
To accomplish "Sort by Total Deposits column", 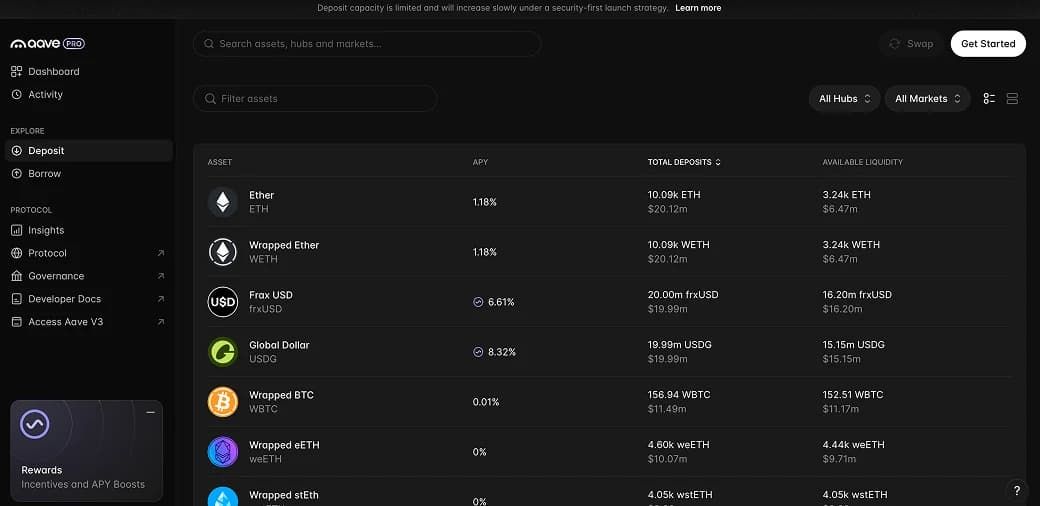I will [684, 162].
